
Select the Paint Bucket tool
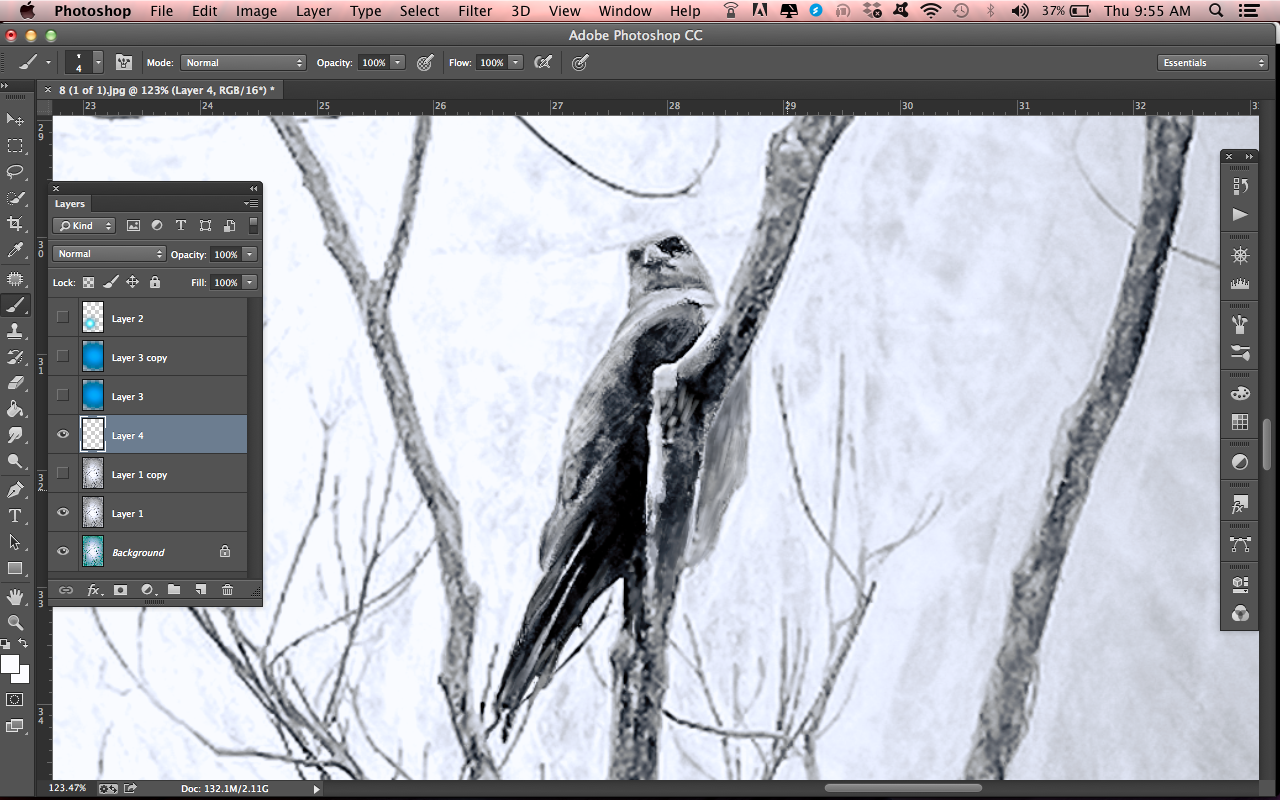click(x=15, y=409)
